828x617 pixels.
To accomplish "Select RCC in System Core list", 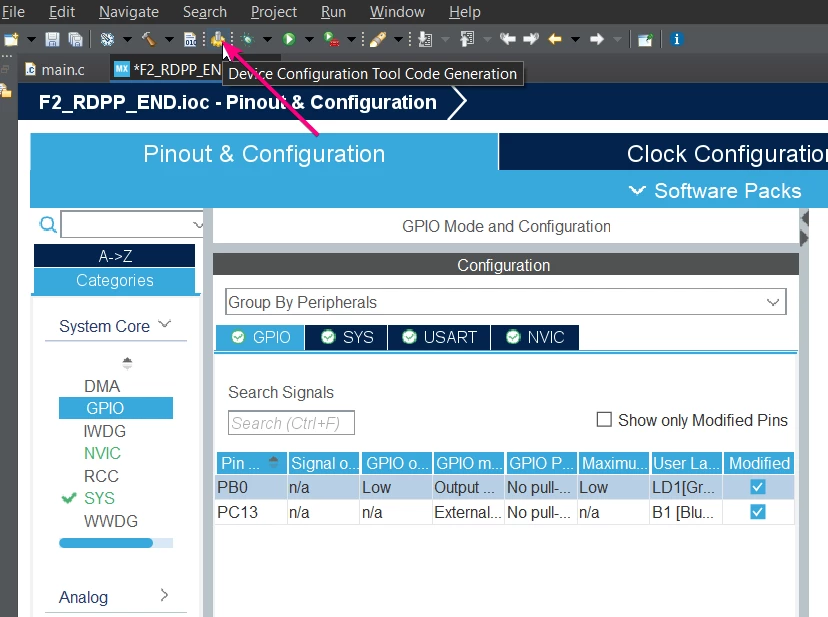I will [x=101, y=476].
